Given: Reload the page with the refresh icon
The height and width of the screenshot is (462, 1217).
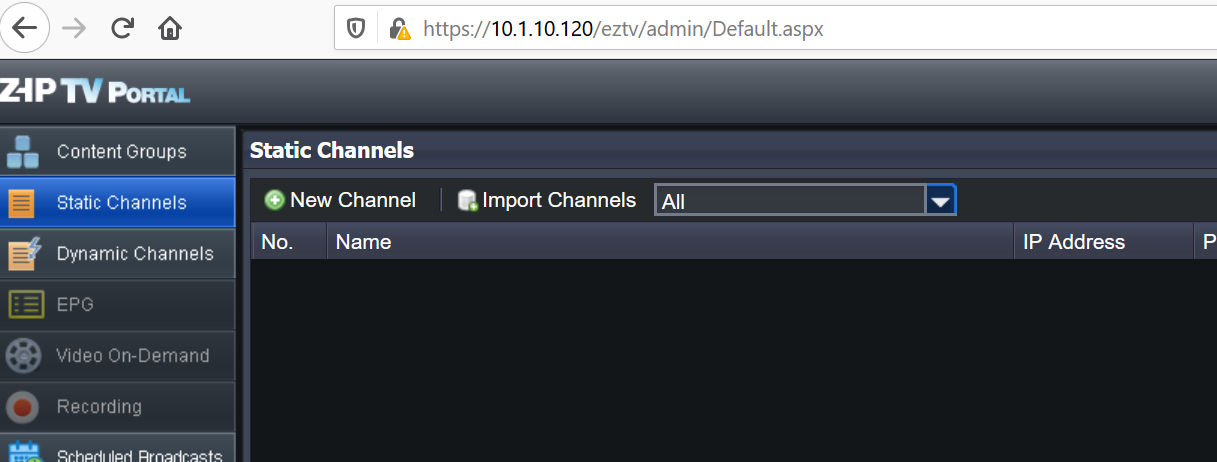Looking at the screenshot, I should [x=122, y=28].
